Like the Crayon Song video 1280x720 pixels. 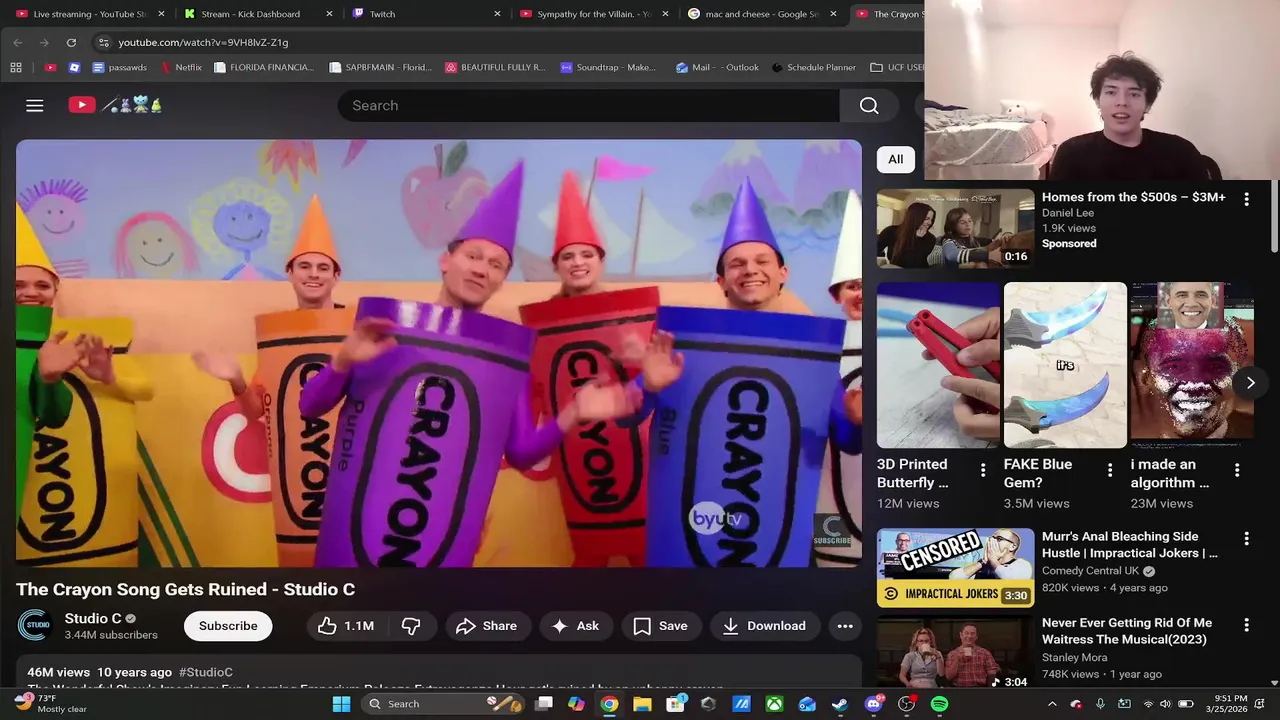click(345, 626)
